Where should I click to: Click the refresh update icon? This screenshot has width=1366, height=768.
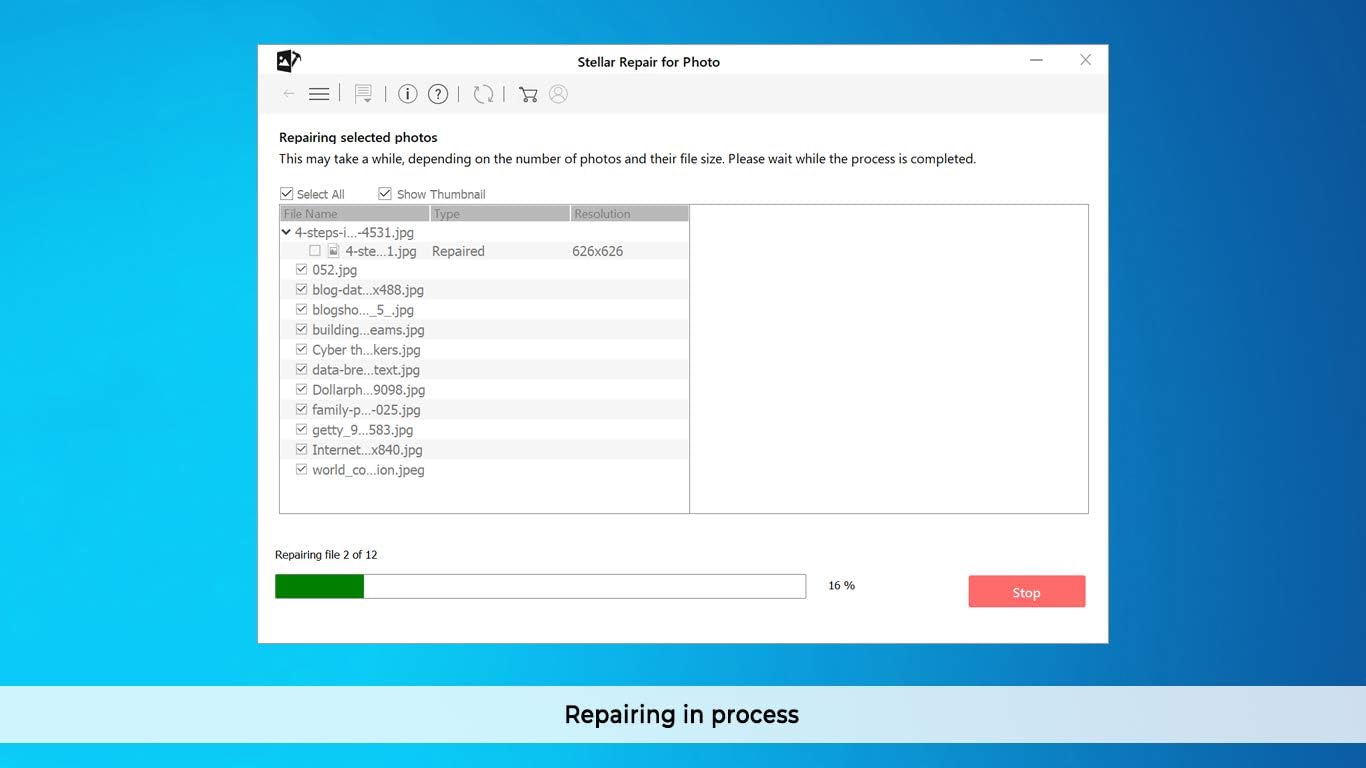[483, 94]
